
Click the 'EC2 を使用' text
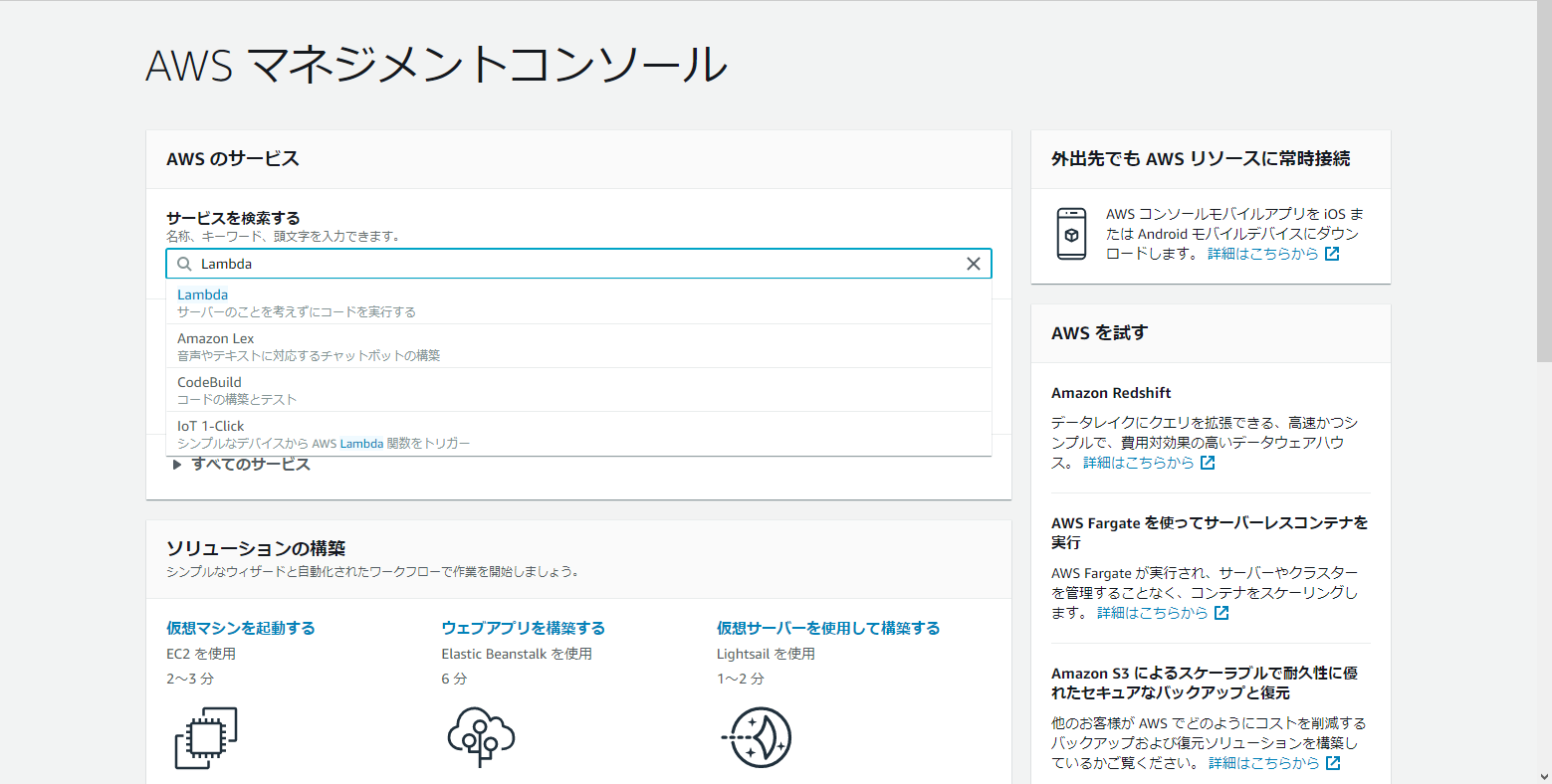coord(201,654)
